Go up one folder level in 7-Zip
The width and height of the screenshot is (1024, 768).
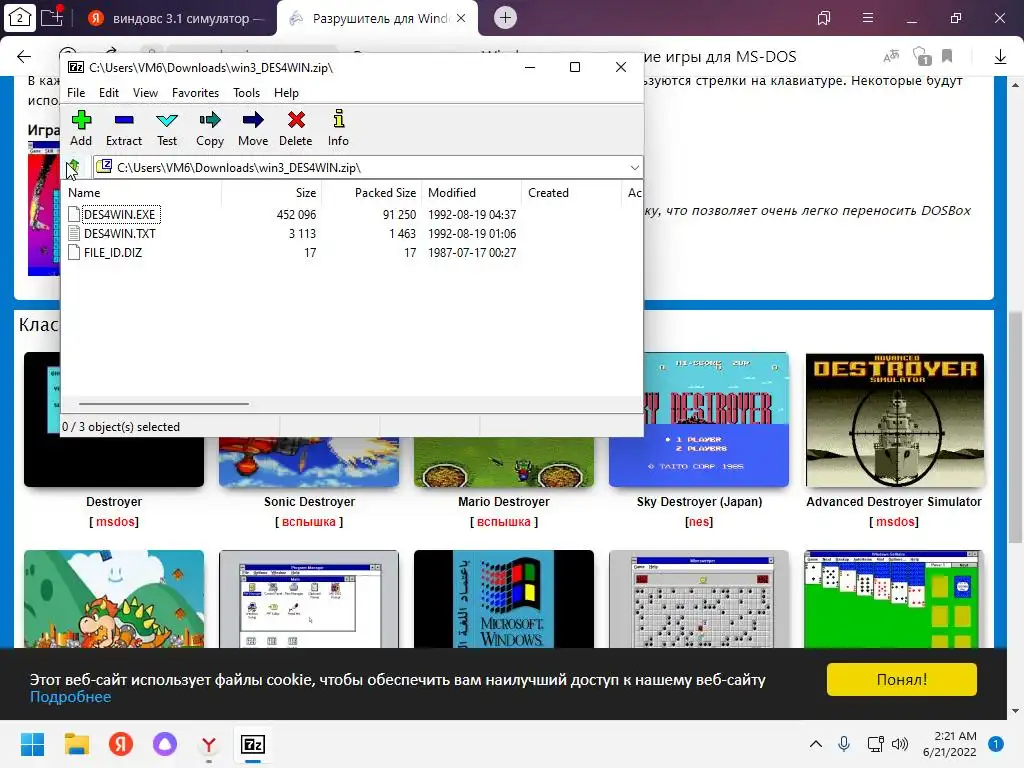73,167
